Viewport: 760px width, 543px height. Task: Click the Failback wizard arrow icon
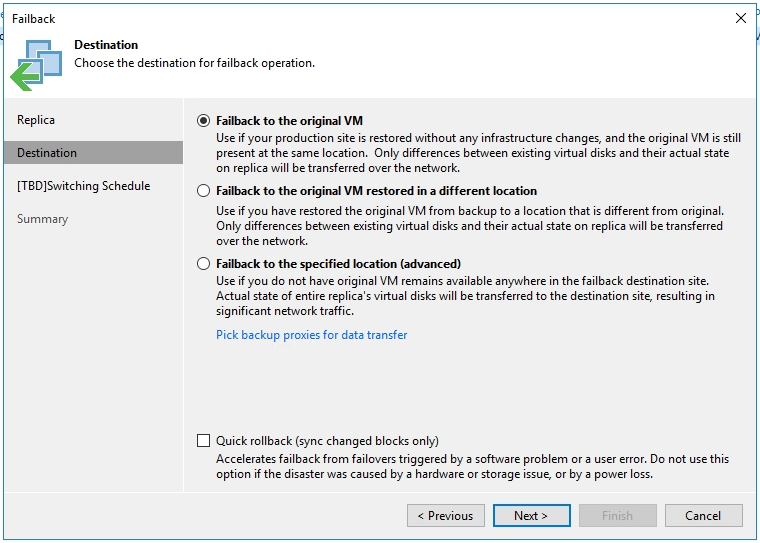point(36,65)
